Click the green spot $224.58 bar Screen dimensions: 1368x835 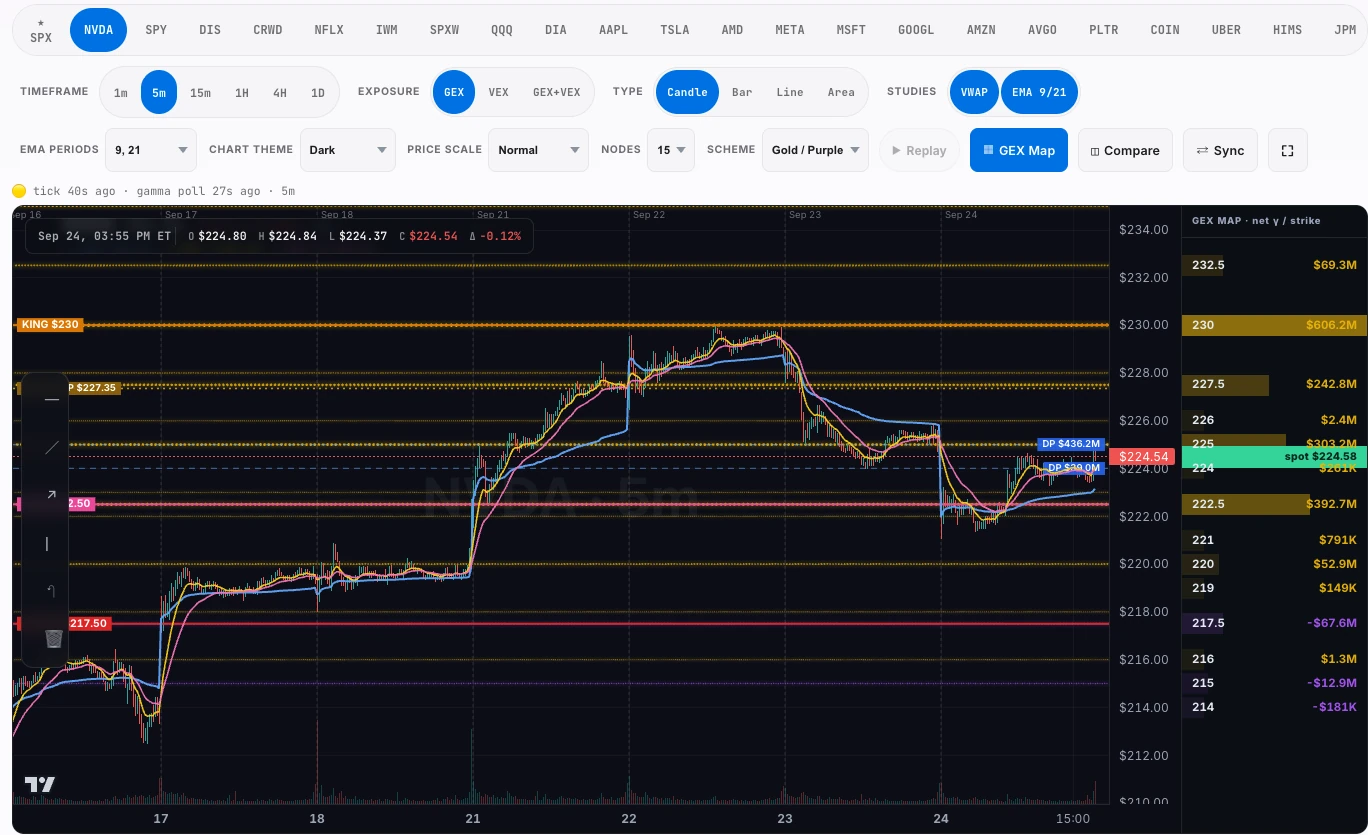(x=1274, y=457)
